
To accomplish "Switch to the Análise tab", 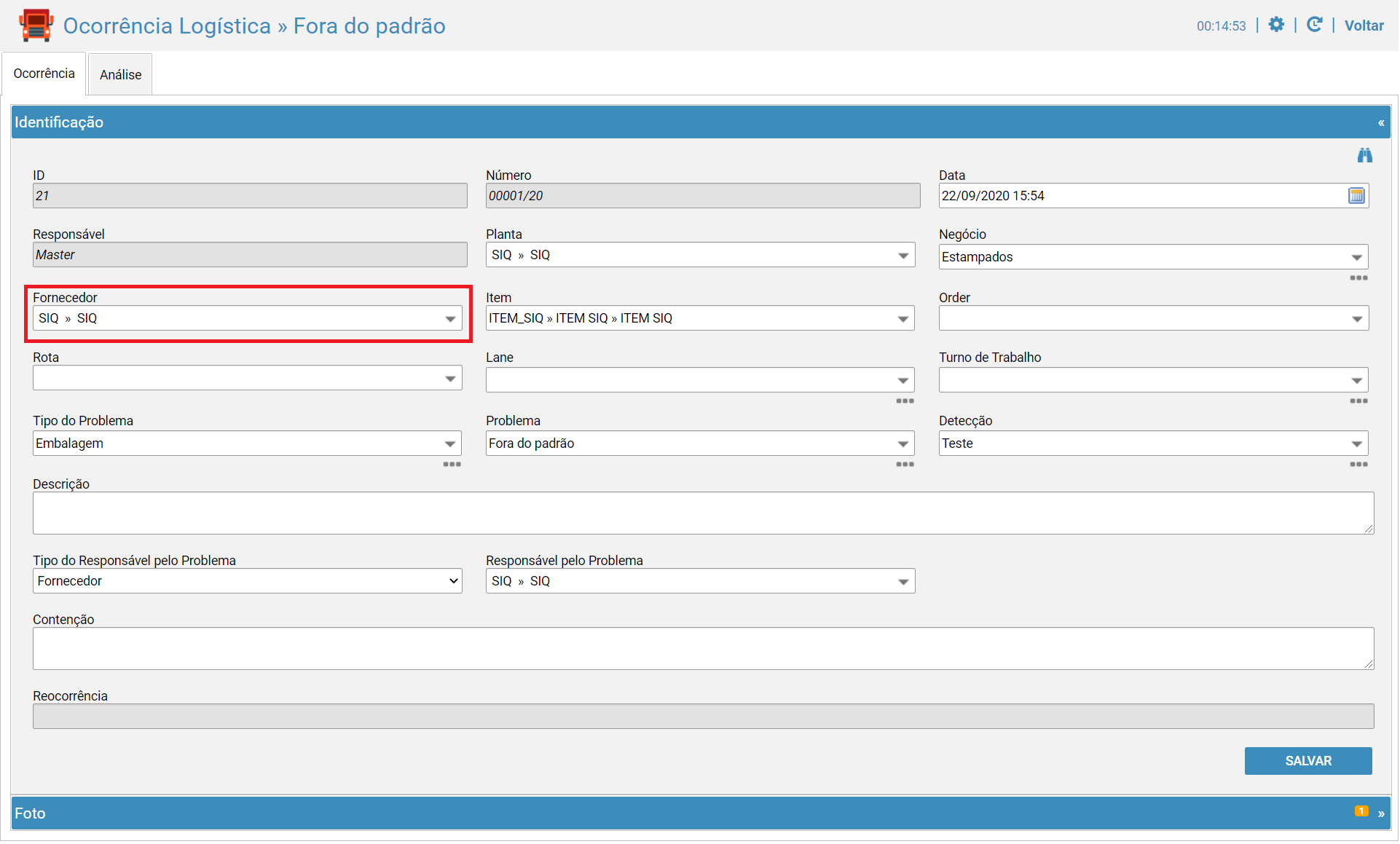I will (120, 74).
